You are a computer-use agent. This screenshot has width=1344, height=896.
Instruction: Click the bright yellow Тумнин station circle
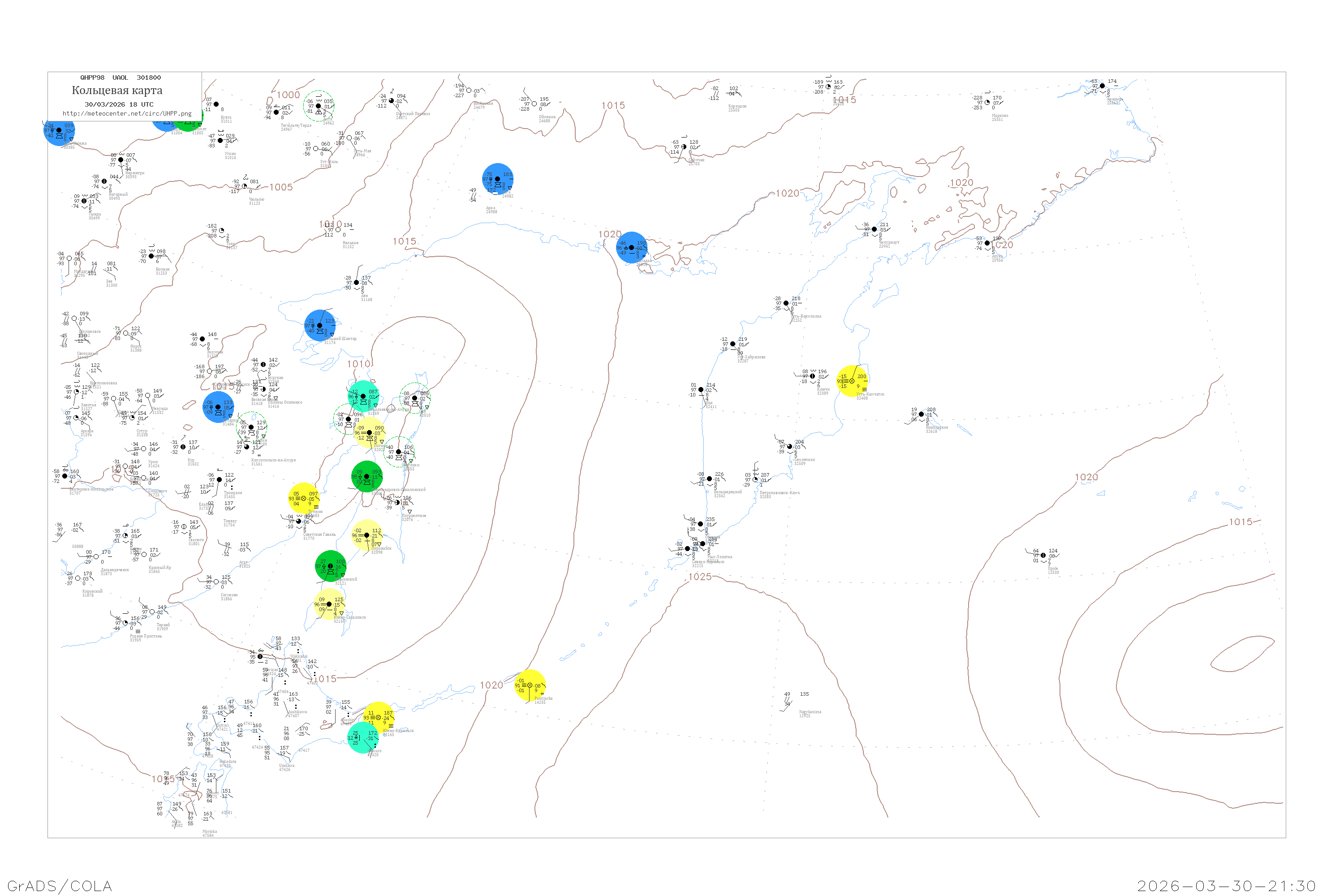click(303, 498)
